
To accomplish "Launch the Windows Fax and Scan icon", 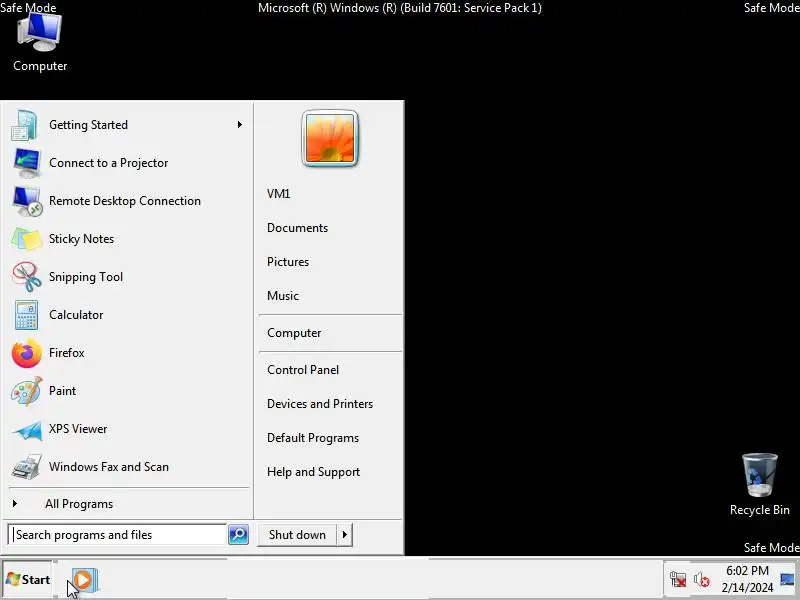I will click(x=27, y=467).
